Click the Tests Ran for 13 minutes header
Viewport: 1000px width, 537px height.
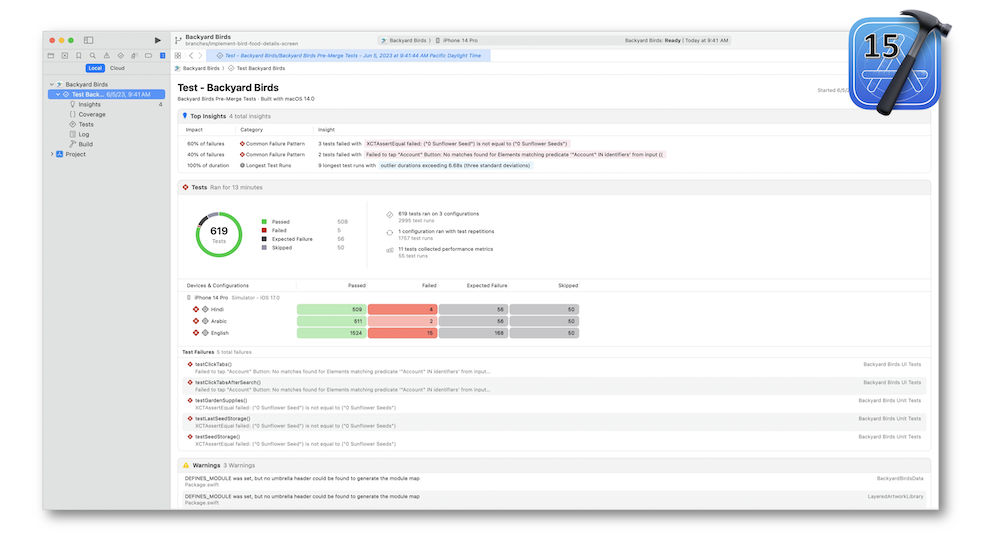tap(554, 188)
